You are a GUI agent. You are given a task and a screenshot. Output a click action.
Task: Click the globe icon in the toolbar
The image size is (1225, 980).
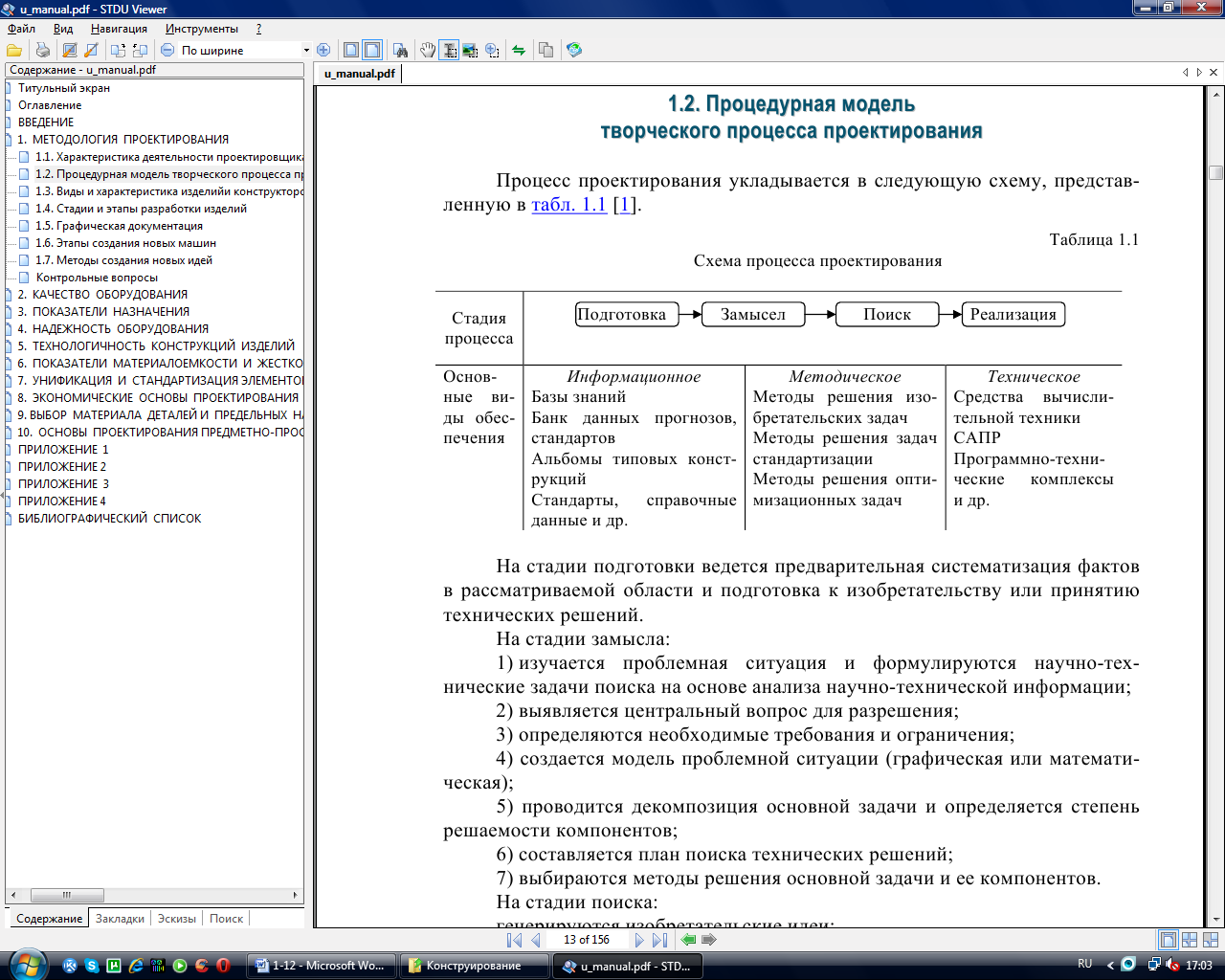tap(574, 50)
